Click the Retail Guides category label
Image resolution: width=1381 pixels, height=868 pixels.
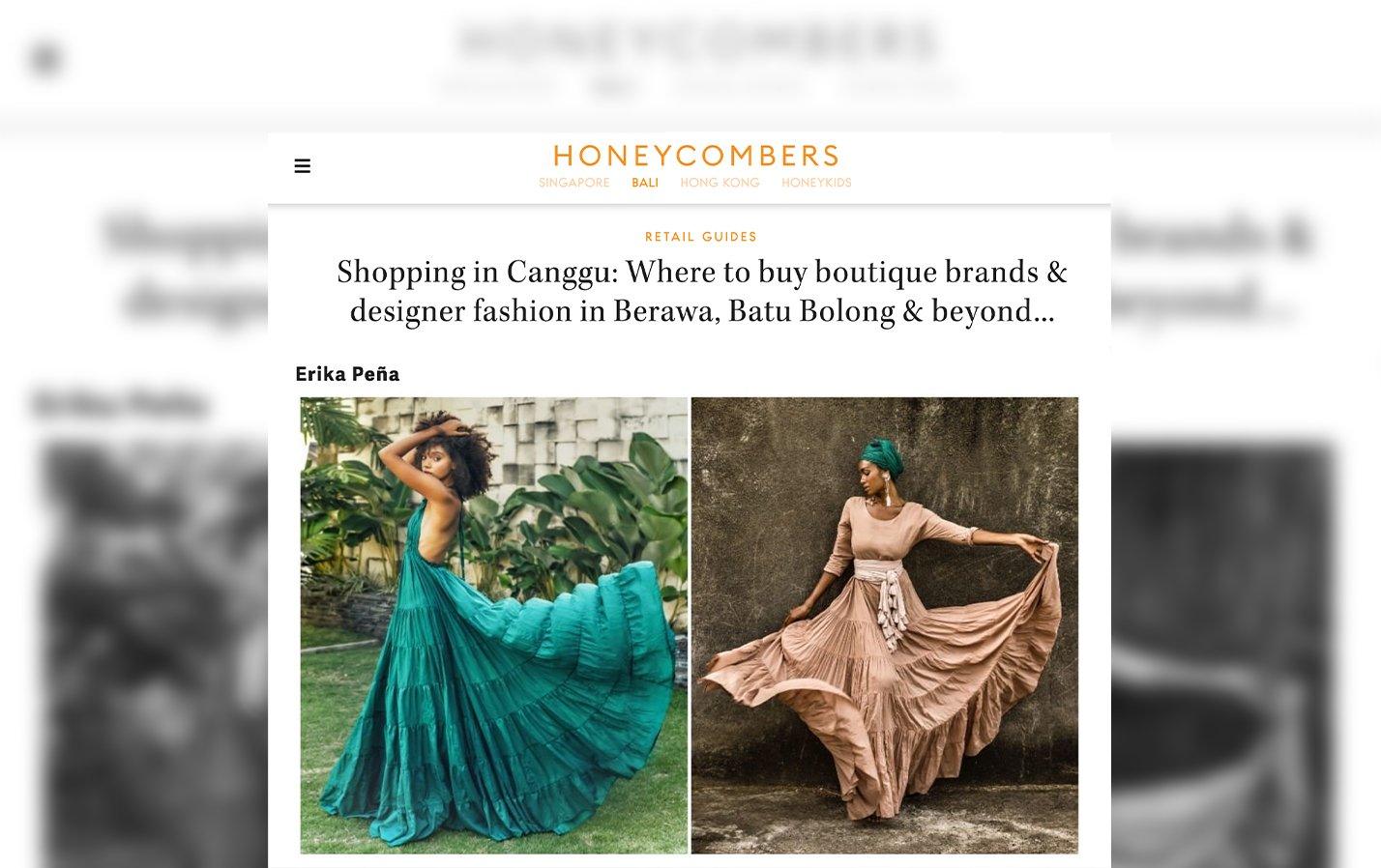pos(701,237)
